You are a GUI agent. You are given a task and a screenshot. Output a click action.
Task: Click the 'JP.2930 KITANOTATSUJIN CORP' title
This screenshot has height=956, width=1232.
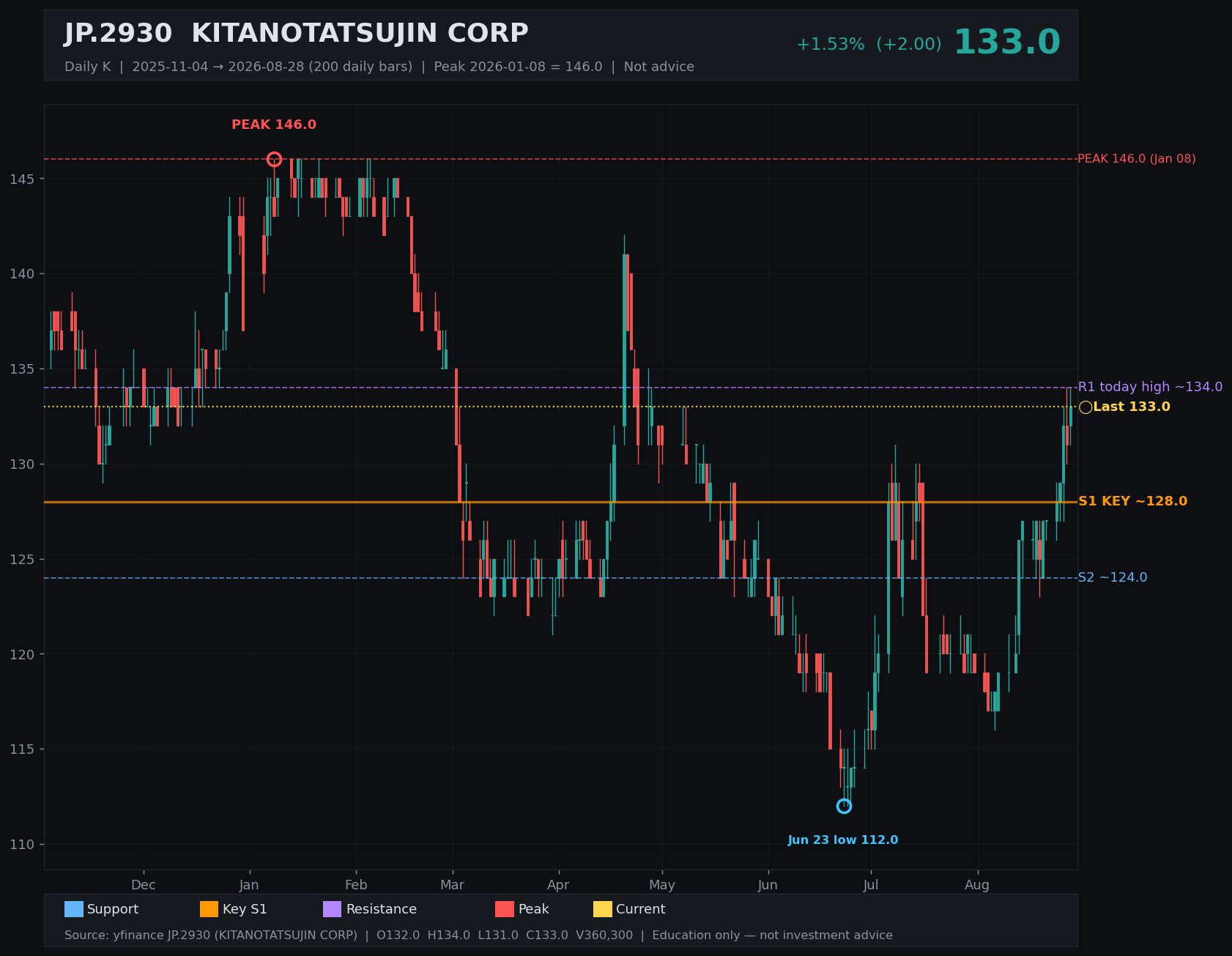point(296,34)
